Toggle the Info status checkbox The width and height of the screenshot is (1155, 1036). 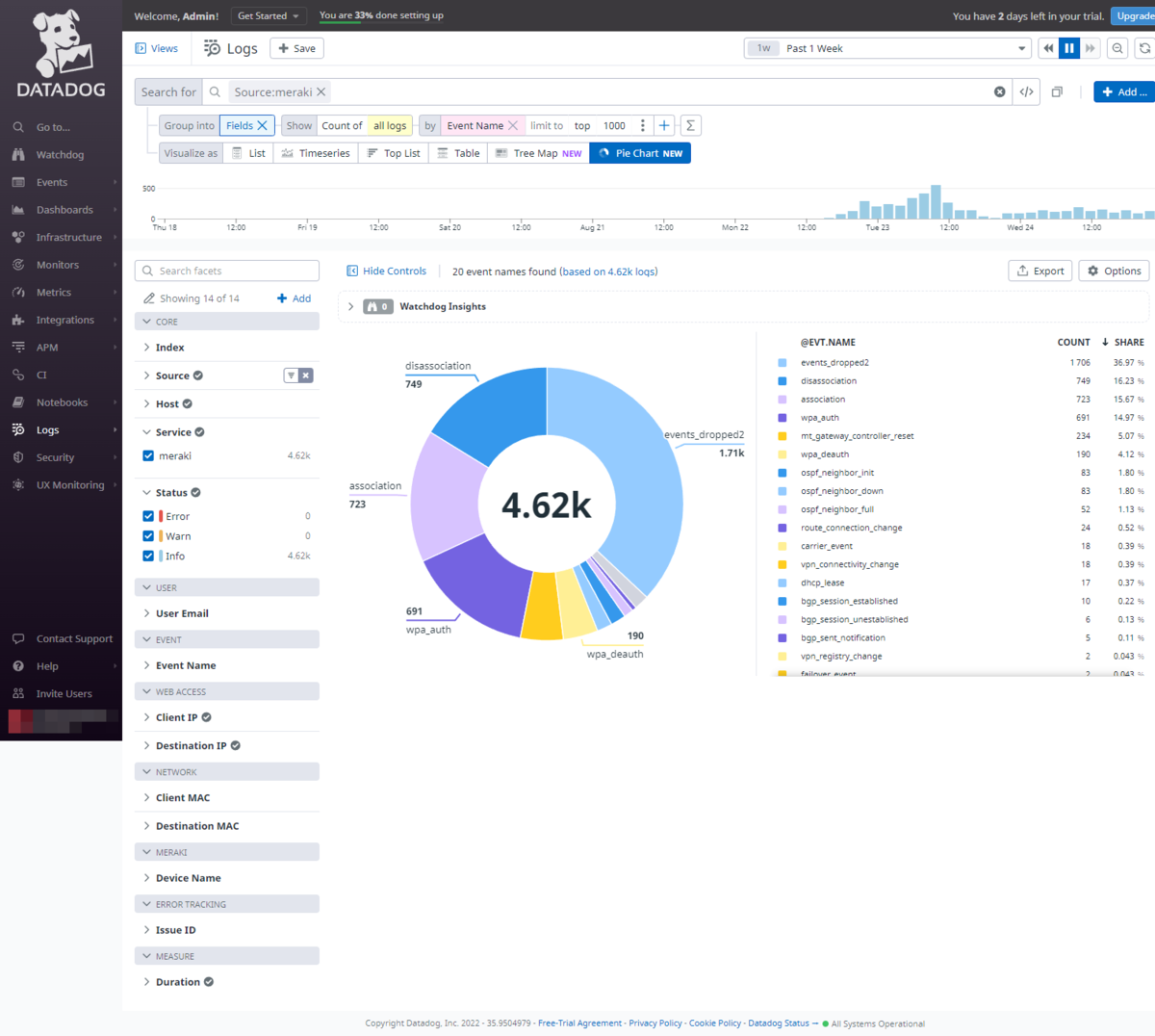tap(148, 556)
